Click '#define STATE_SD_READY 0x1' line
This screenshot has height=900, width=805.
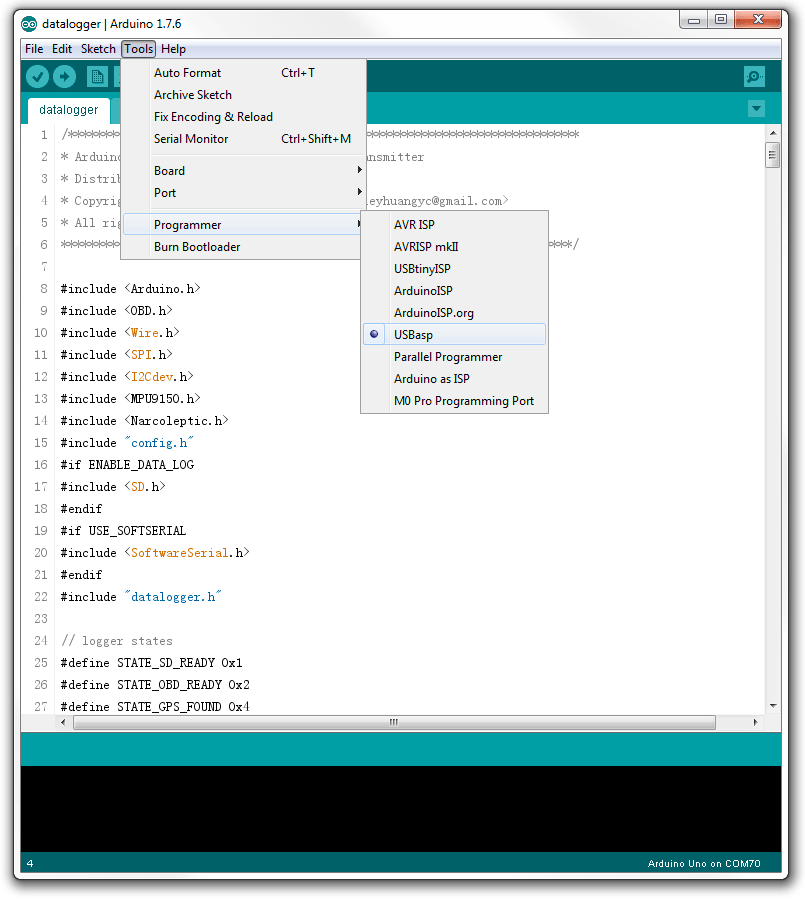(152, 663)
